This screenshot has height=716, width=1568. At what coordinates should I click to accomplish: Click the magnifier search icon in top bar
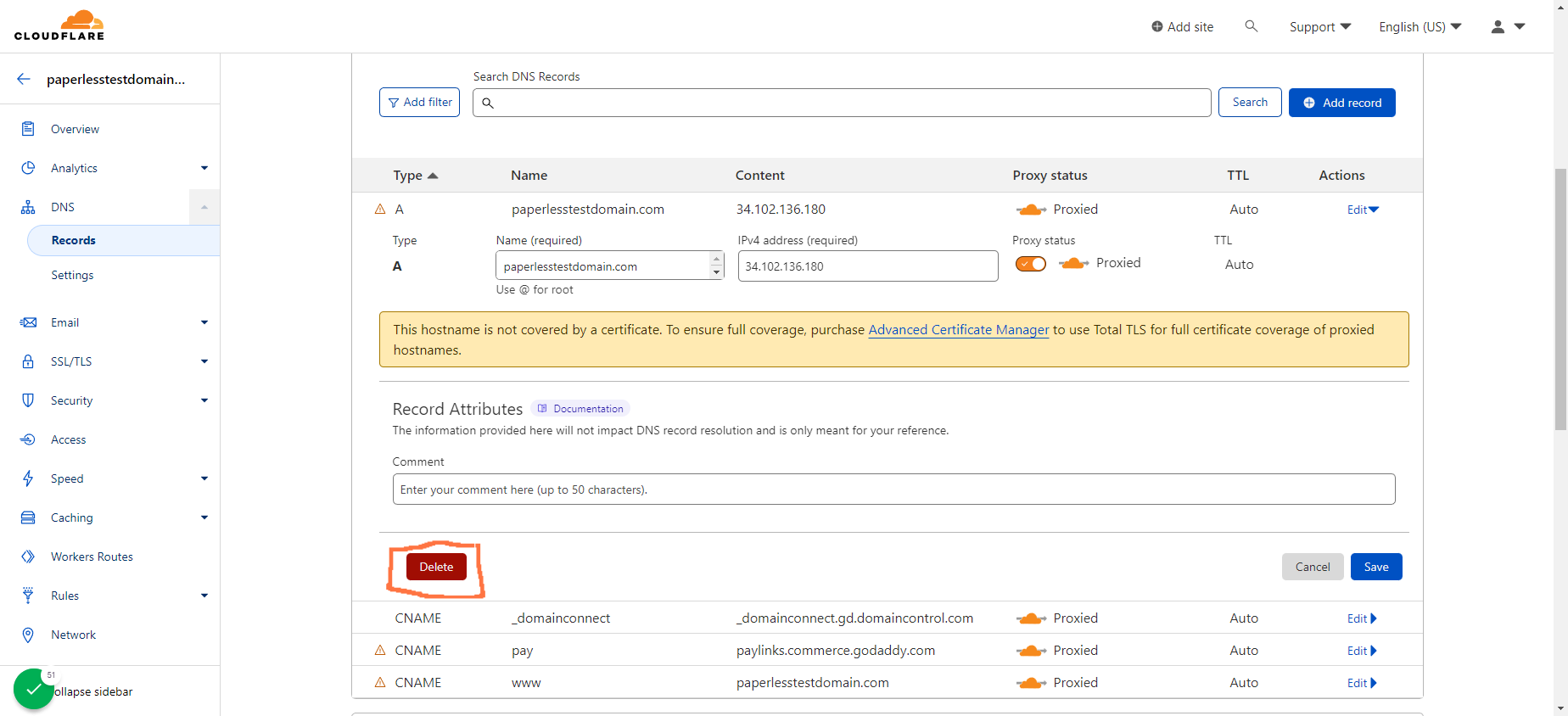[x=1251, y=26]
